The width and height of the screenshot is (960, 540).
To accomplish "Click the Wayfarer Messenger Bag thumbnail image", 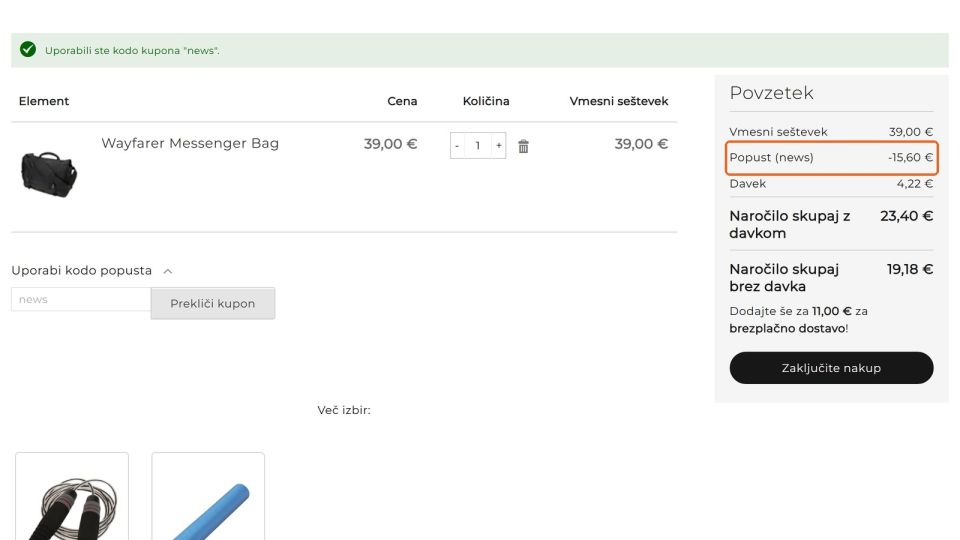I will tap(49, 174).
